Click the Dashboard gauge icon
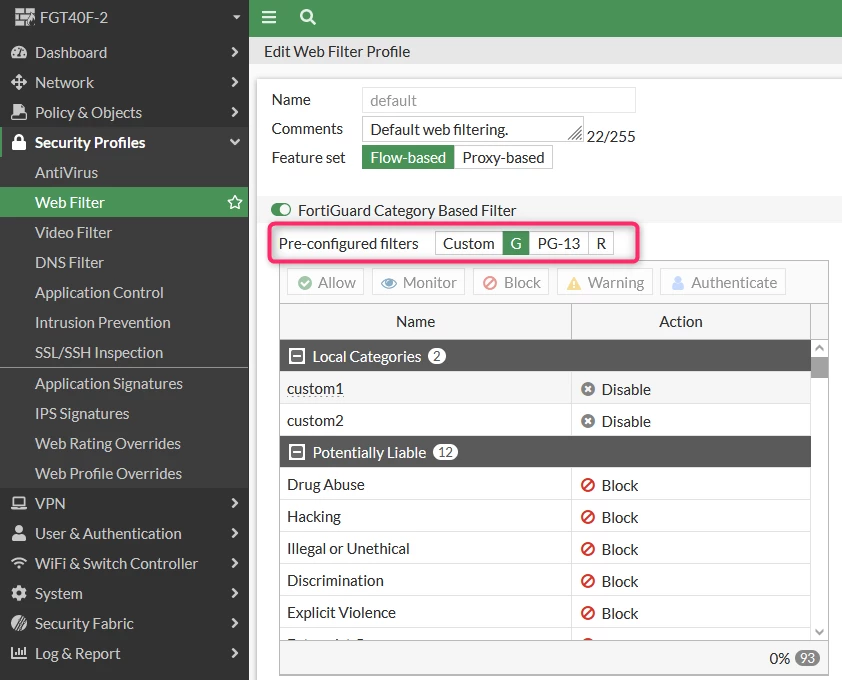The width and height of the screenshot is (842, 680). tap(19, 53)
